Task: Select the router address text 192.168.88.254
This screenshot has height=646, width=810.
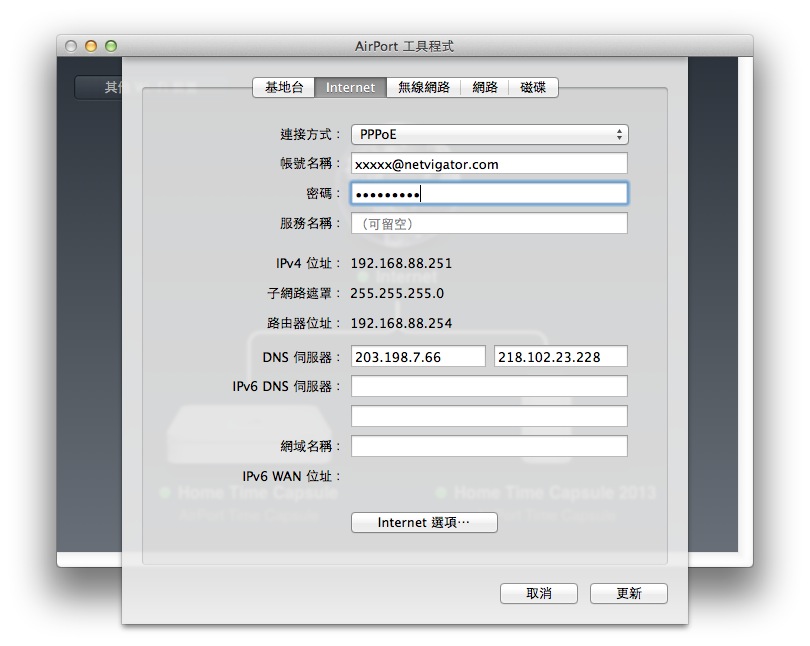Action: click(401, 323)
